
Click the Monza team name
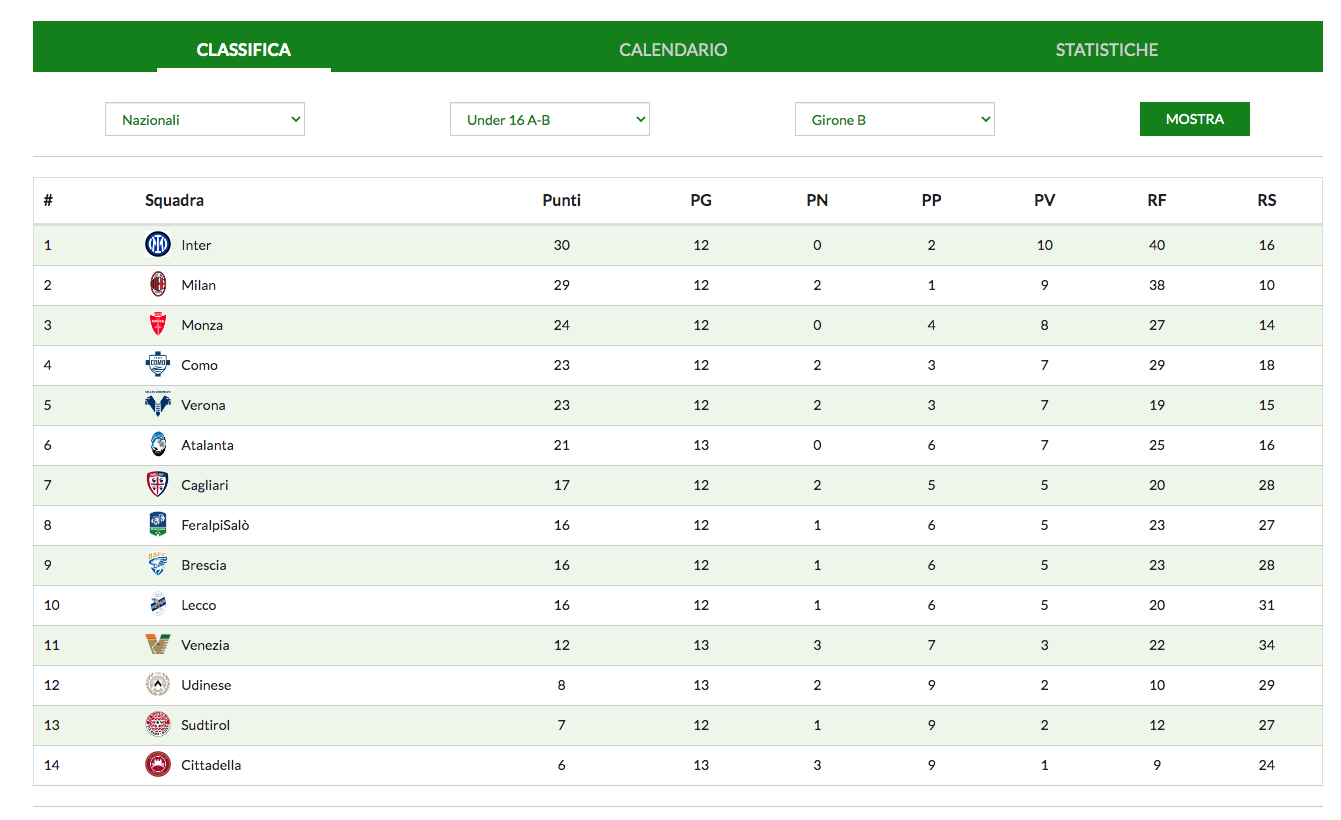(202, 325)
